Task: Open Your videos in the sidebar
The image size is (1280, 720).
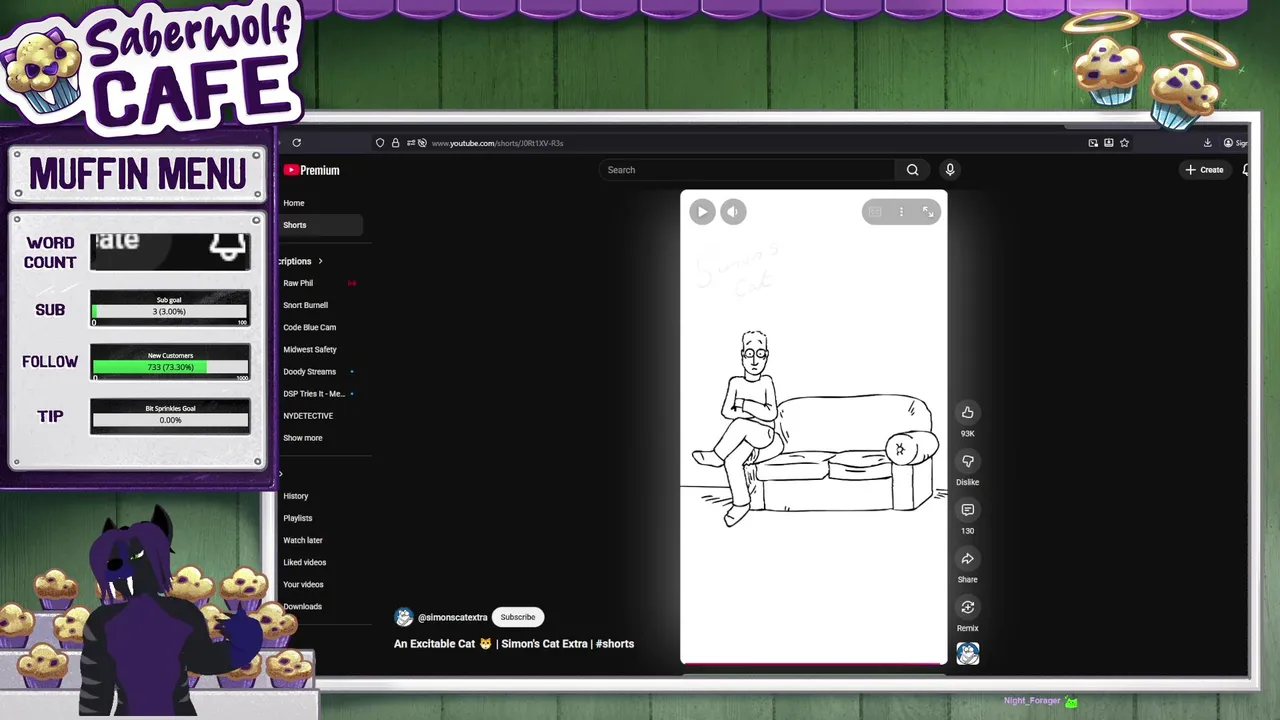Action: pyautogui.click(x=303, y=584)
